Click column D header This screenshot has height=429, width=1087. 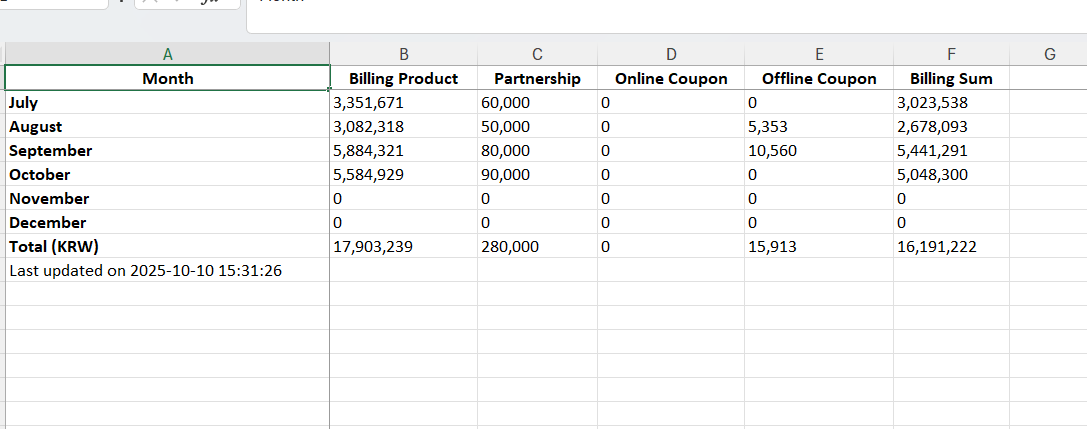click(670, 54)
